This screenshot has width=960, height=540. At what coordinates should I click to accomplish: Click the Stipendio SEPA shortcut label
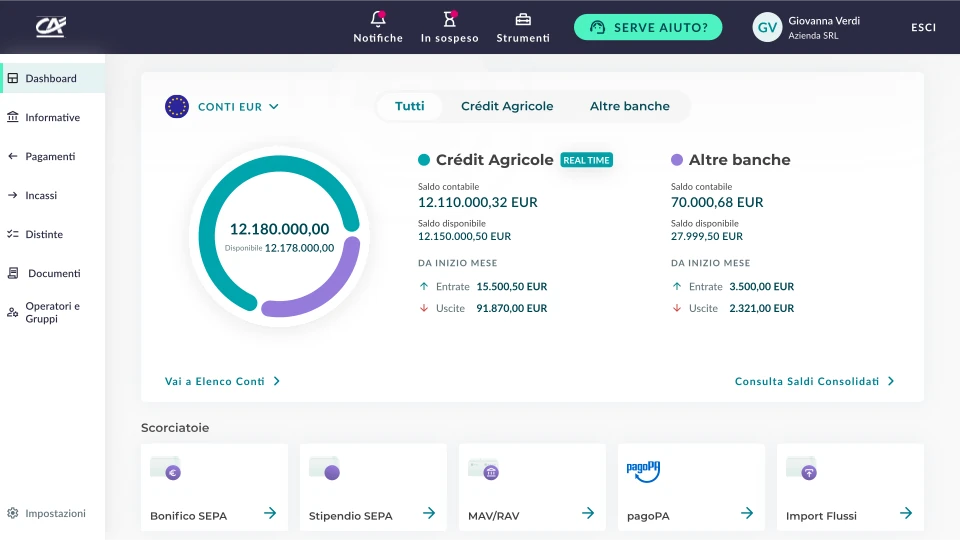pos(350,516)
